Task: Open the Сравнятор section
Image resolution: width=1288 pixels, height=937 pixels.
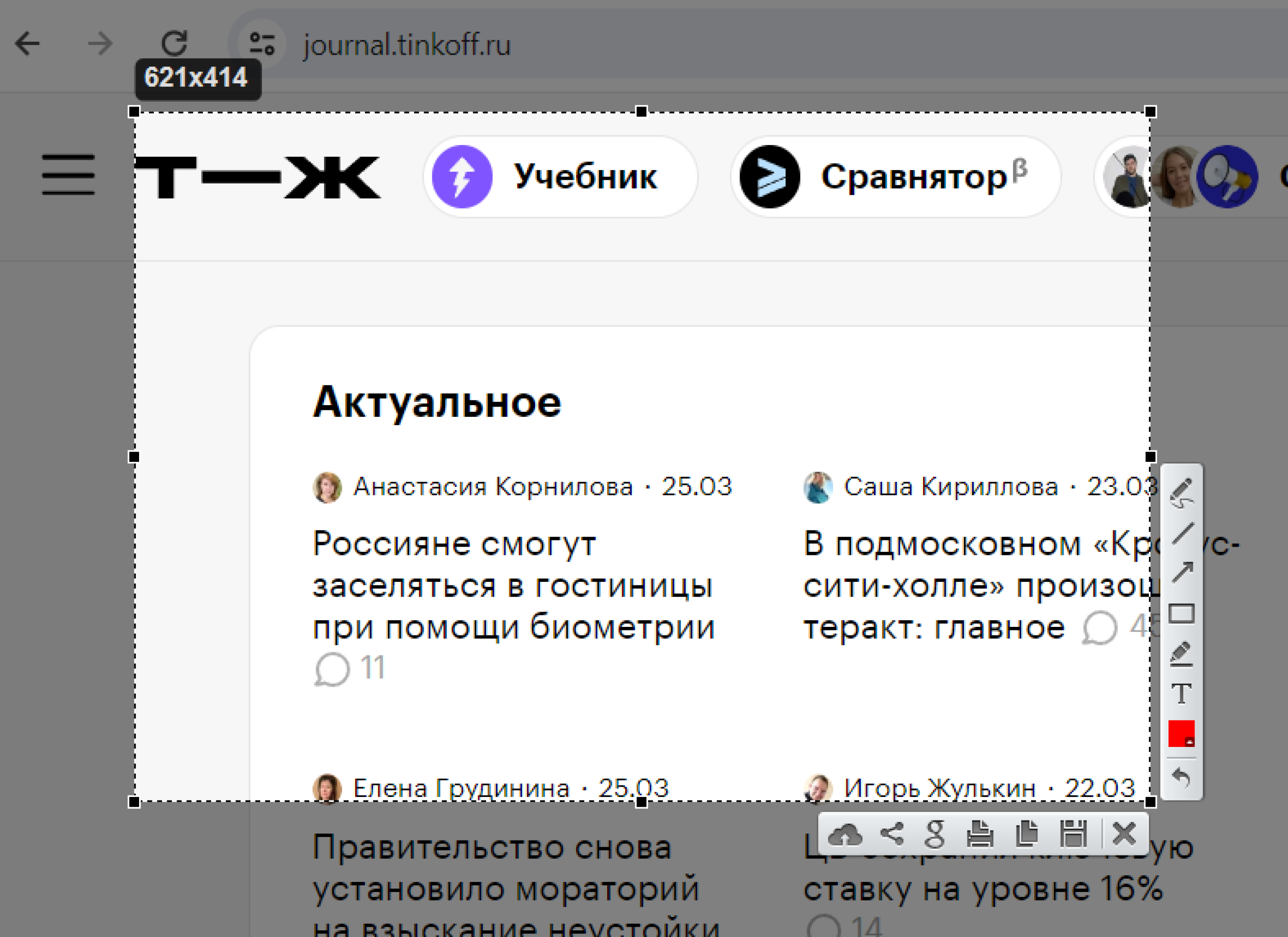Action: (x=896, y=176)
